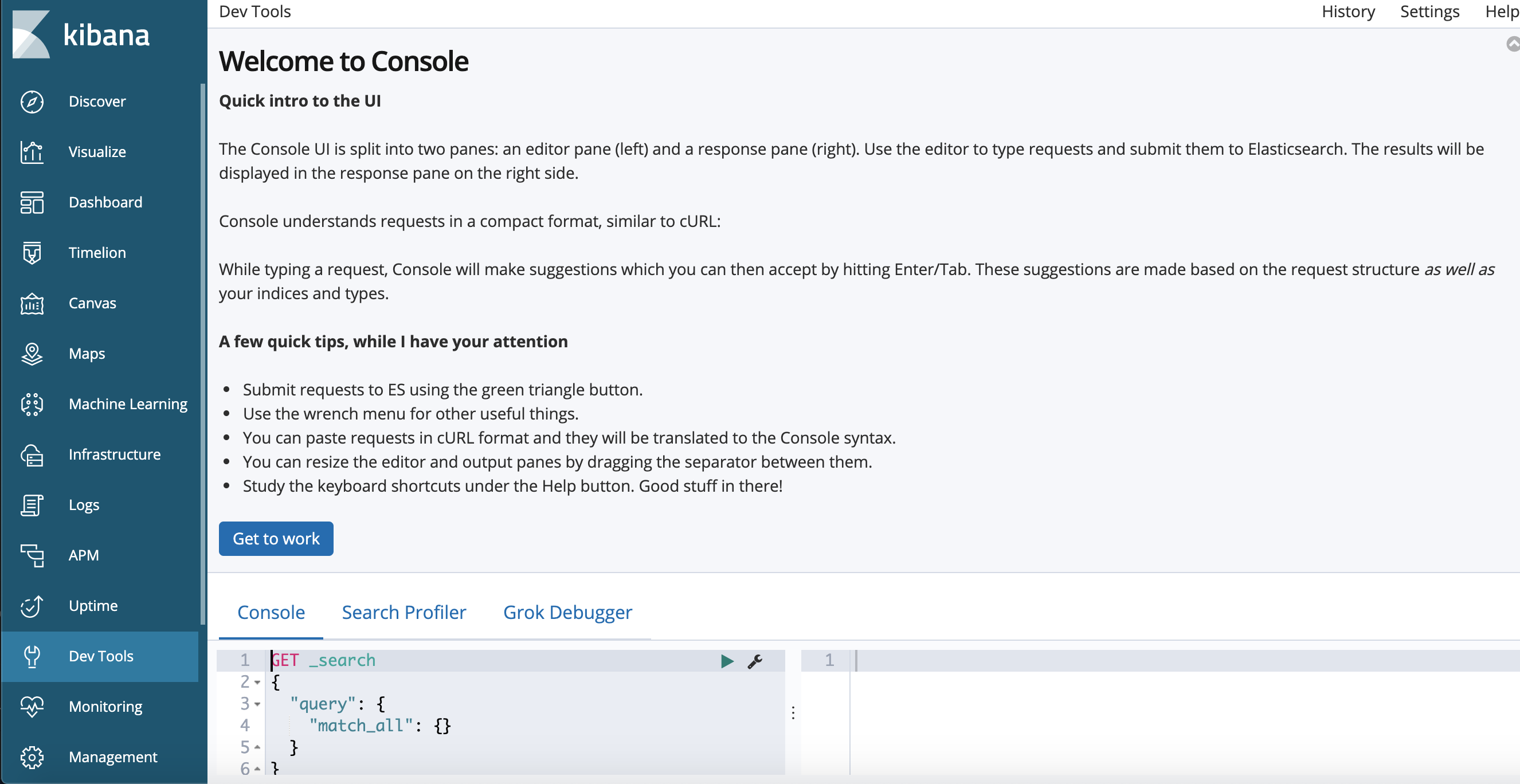
Task: Click the Dashboard icon
Action: [x=33, y=202]
